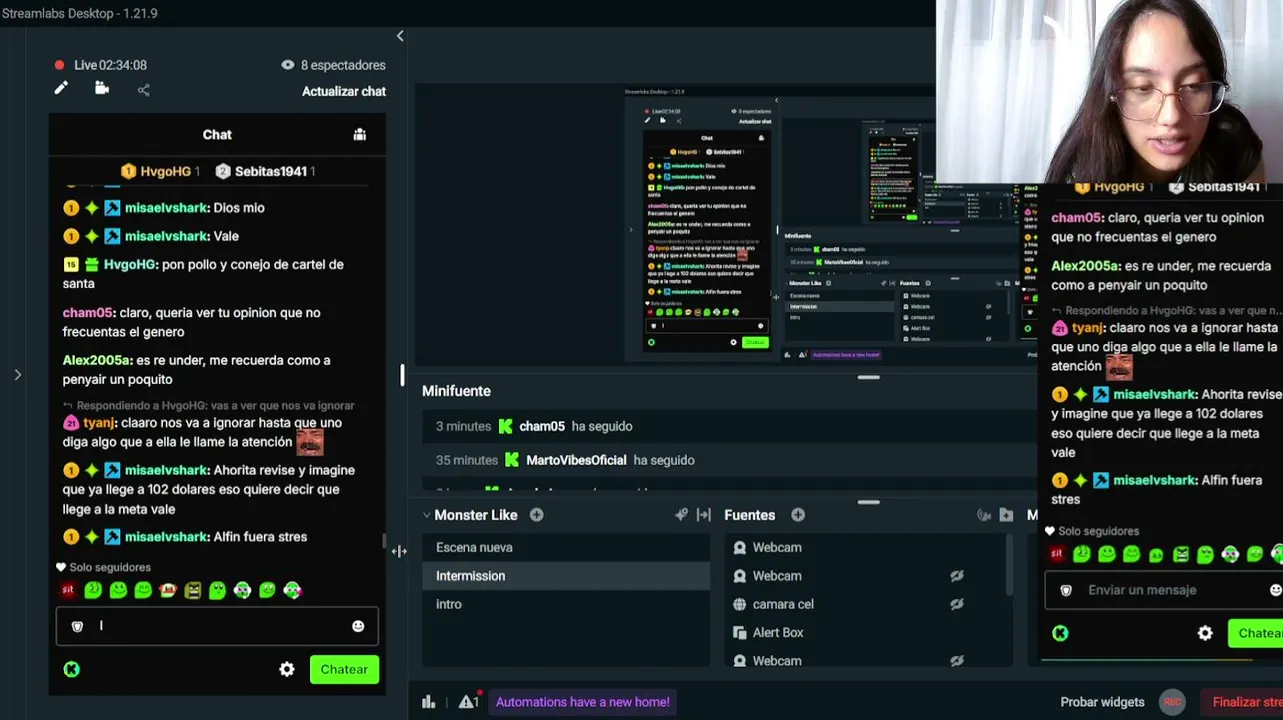The height and width of the screenshot is (720, 1283).
Task: Click the pencil edit stream info icon
Action: pyautogui.click(x=61, y=89)
